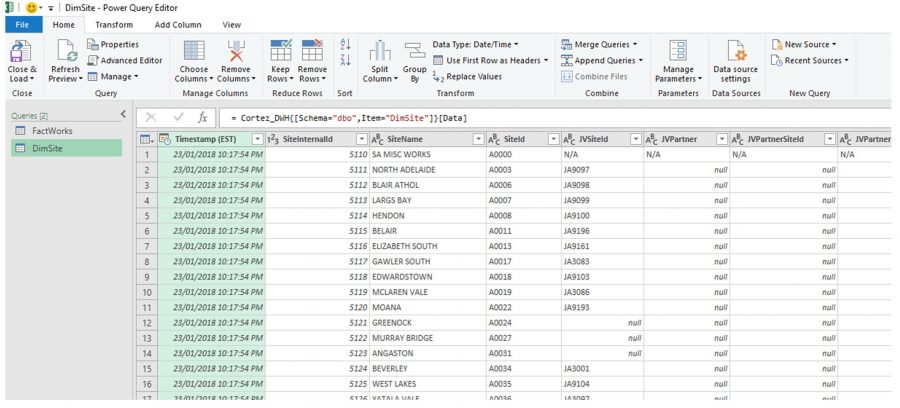Click the JA3001 cell
The width and height of the screenshot is (900, 408).
[602, 368]
